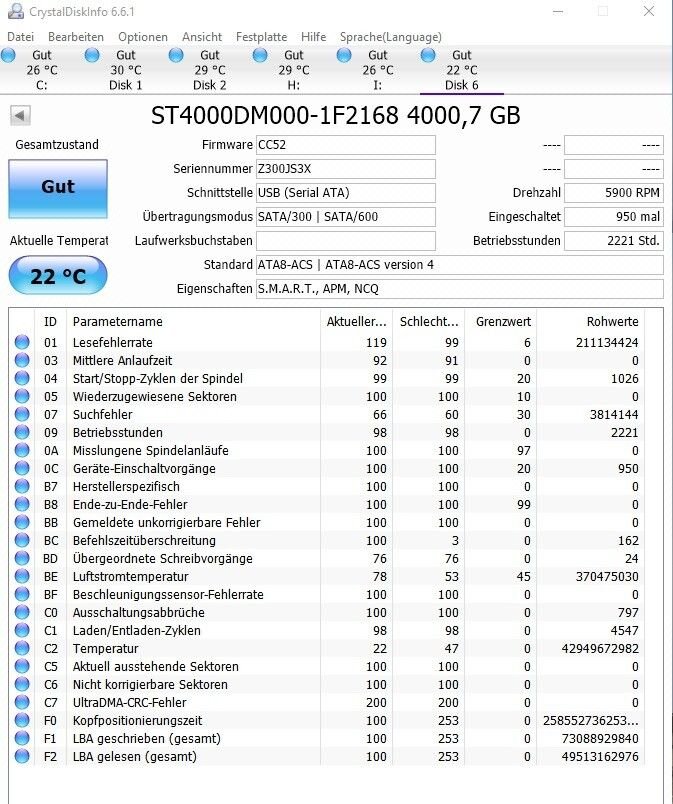Click status icon for Kopfpositionierungszeit
This screenshot has width=673, height=804.
(x=22, y=719)
